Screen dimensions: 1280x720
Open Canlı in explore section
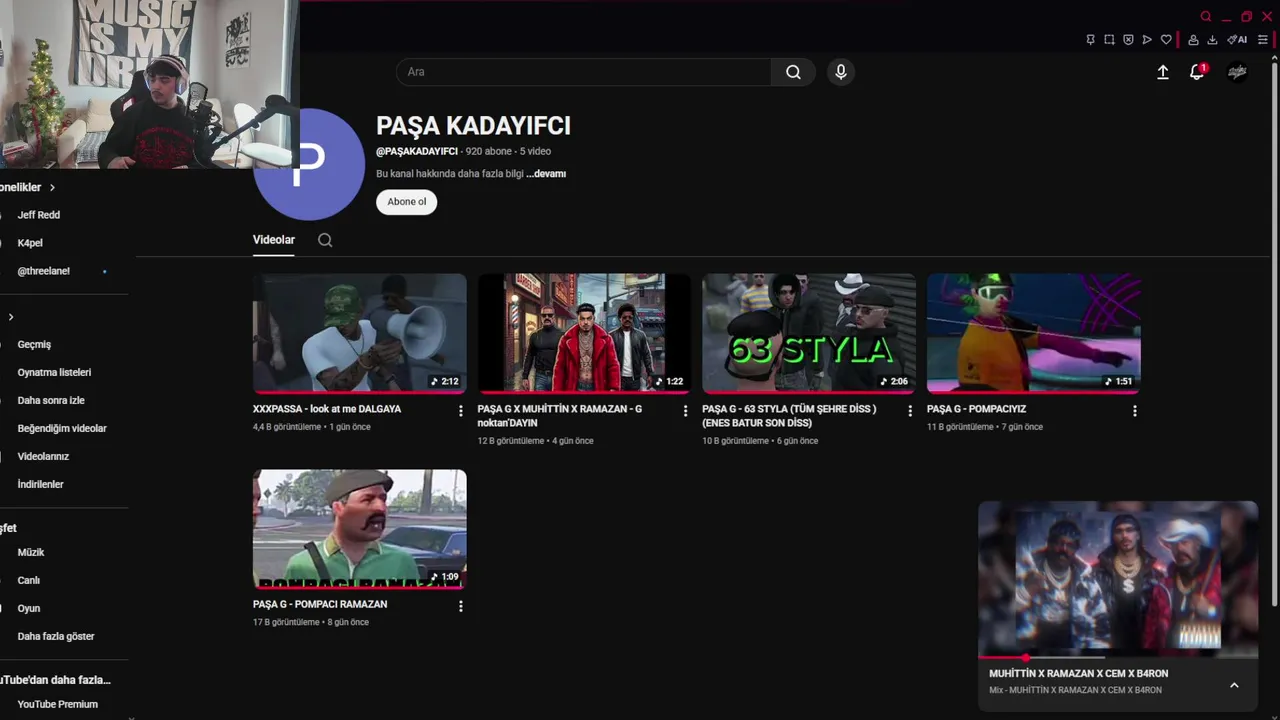pos(29,580)
